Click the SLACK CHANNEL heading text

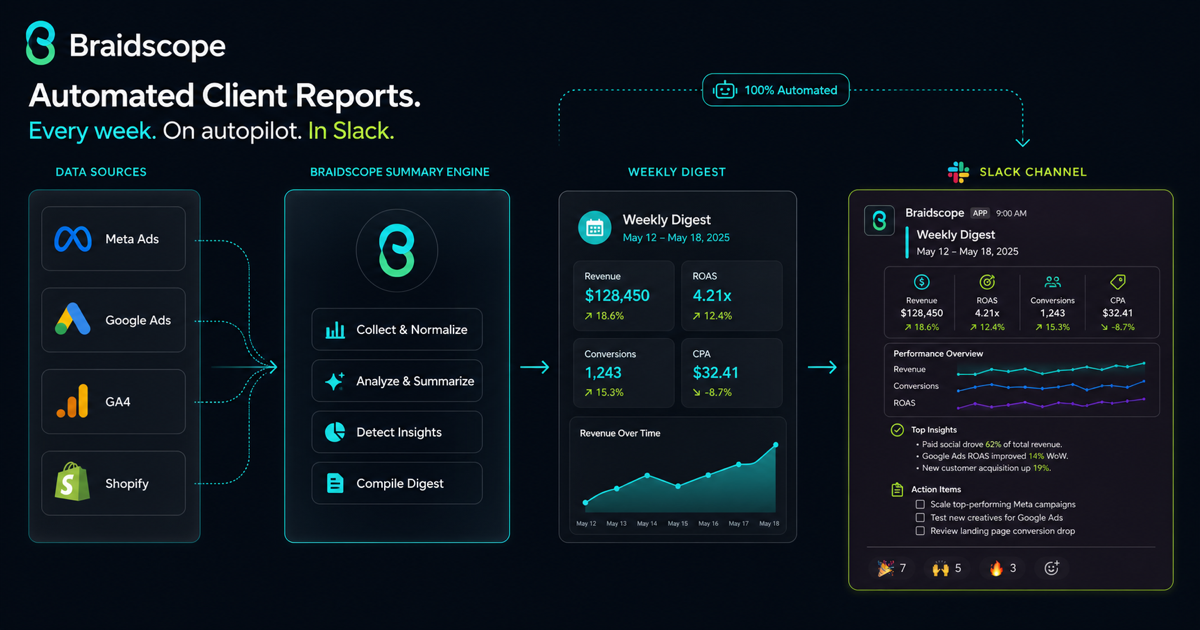pos(1031,172)
